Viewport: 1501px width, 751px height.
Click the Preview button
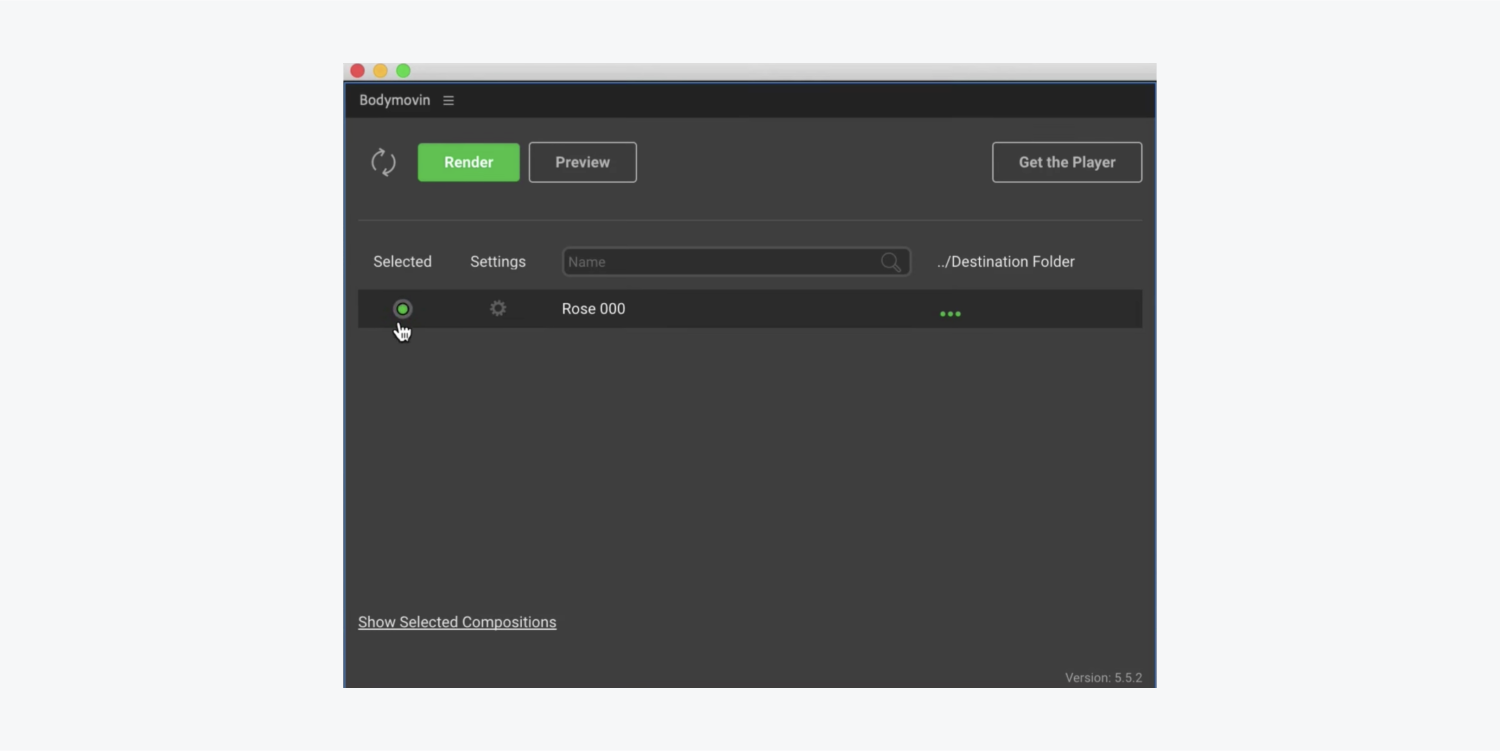click(x=583, y=162)
